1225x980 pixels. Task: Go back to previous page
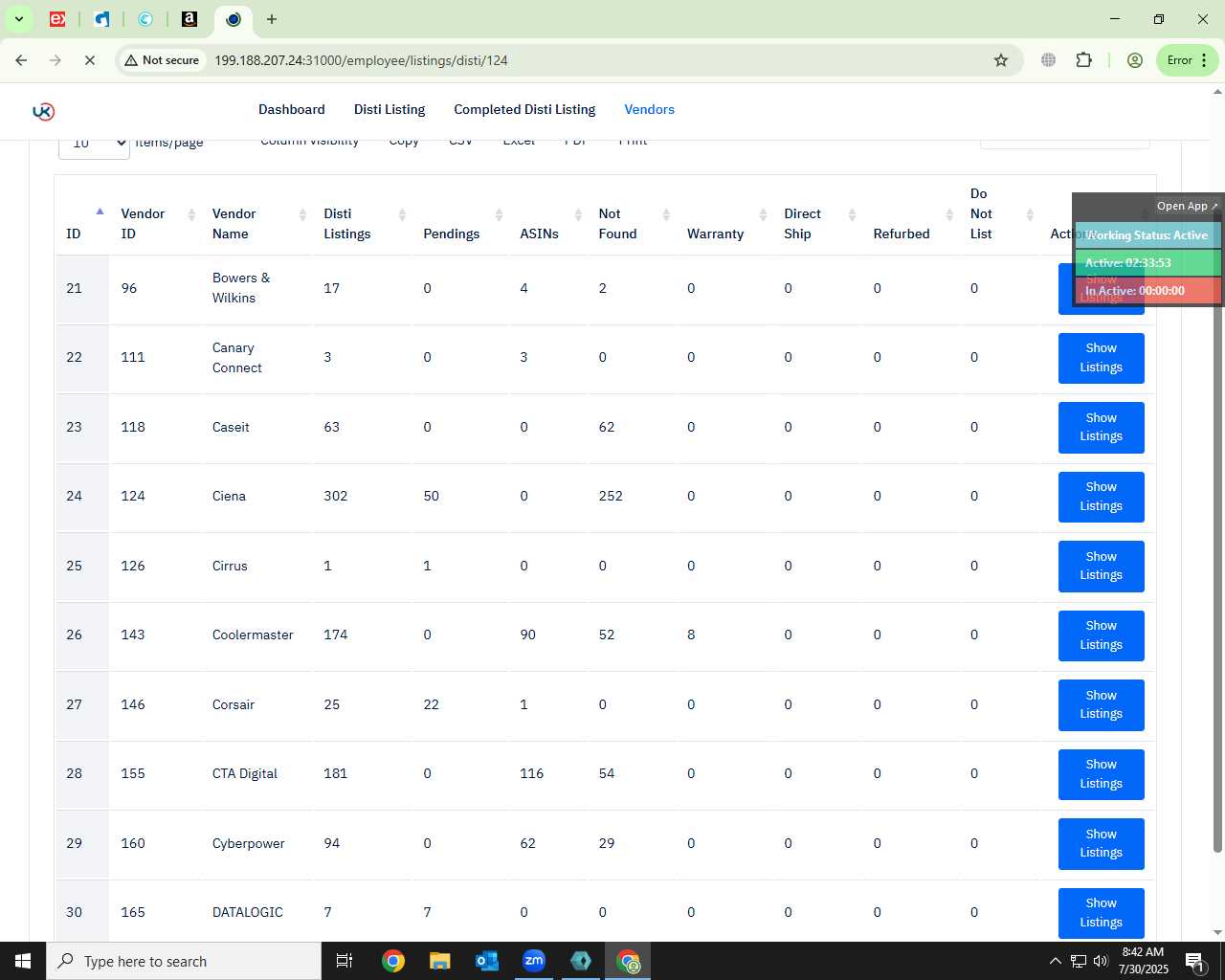(x=21, y=60)
